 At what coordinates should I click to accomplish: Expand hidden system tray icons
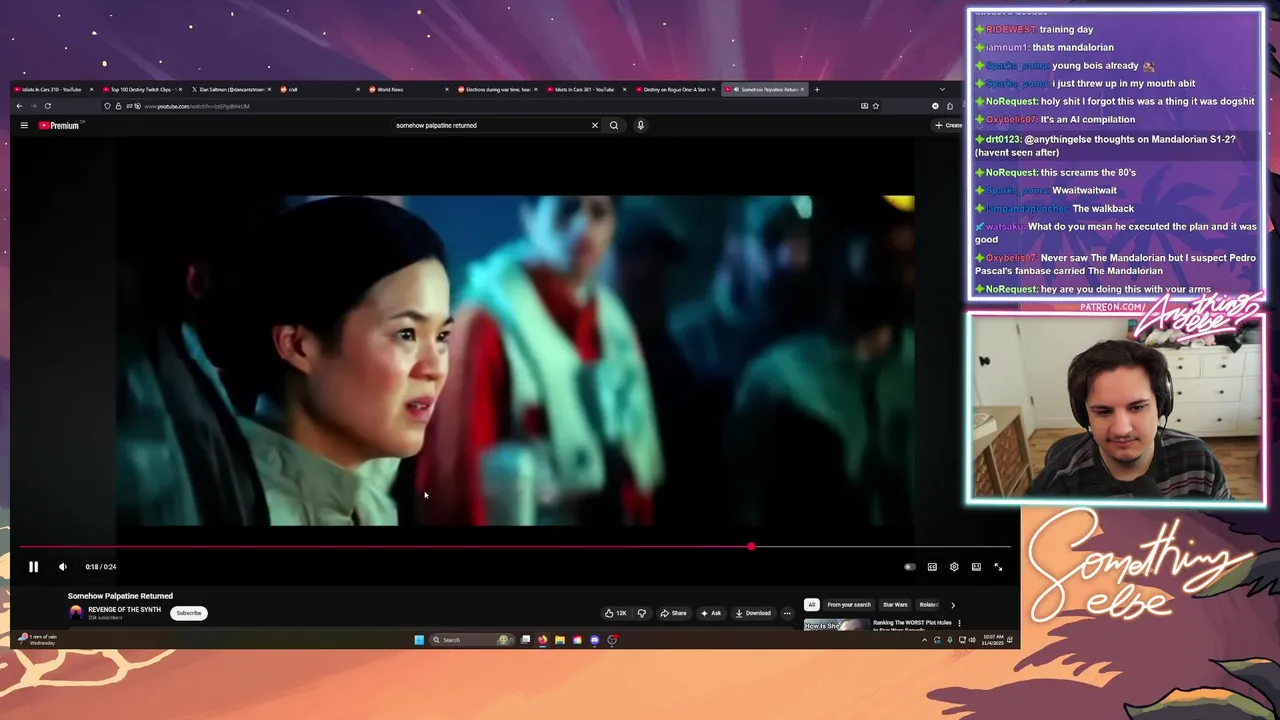[924, 640]
